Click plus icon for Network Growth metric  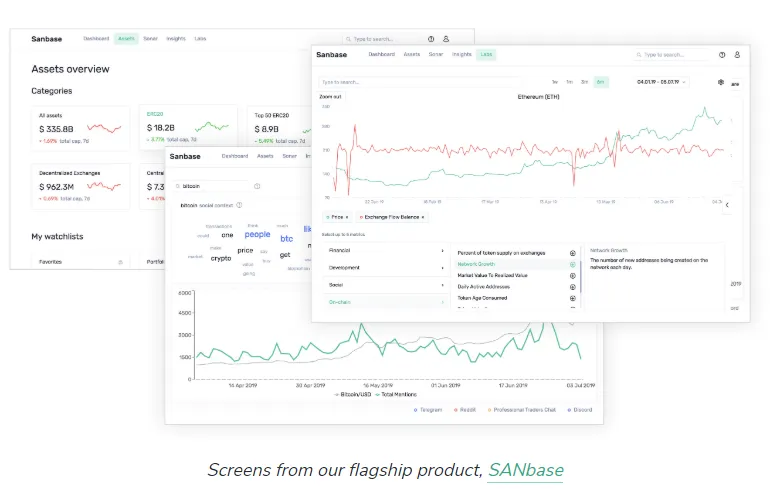572,264
